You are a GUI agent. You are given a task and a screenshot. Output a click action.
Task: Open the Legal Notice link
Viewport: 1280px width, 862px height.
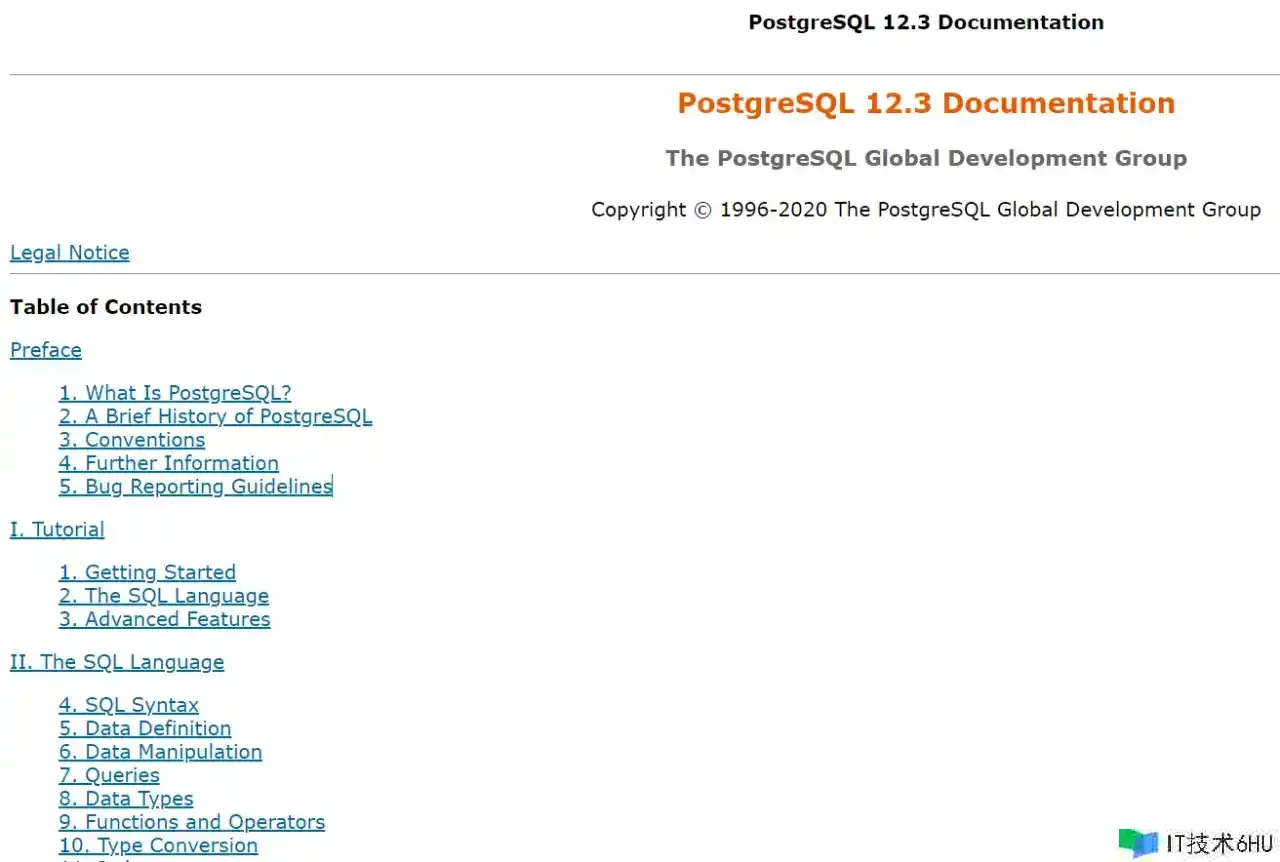click(69, 253)
